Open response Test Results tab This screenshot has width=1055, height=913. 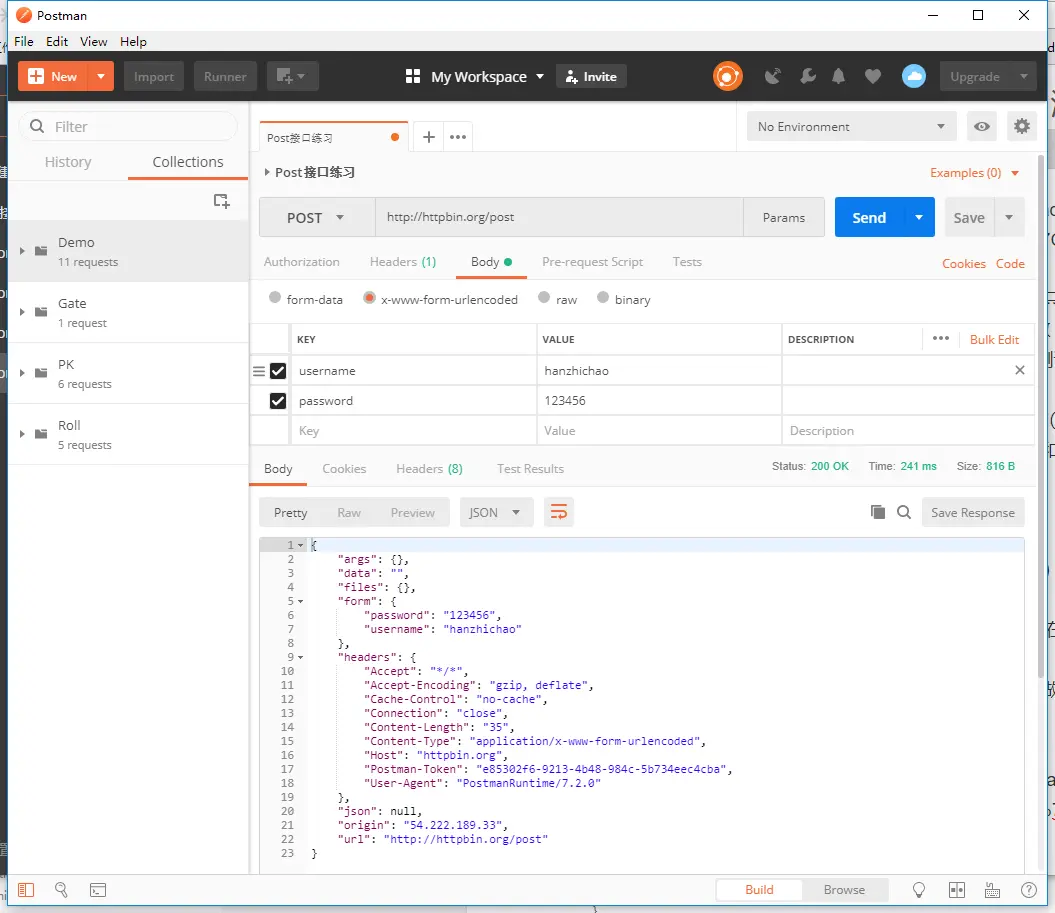click(530, 469)
